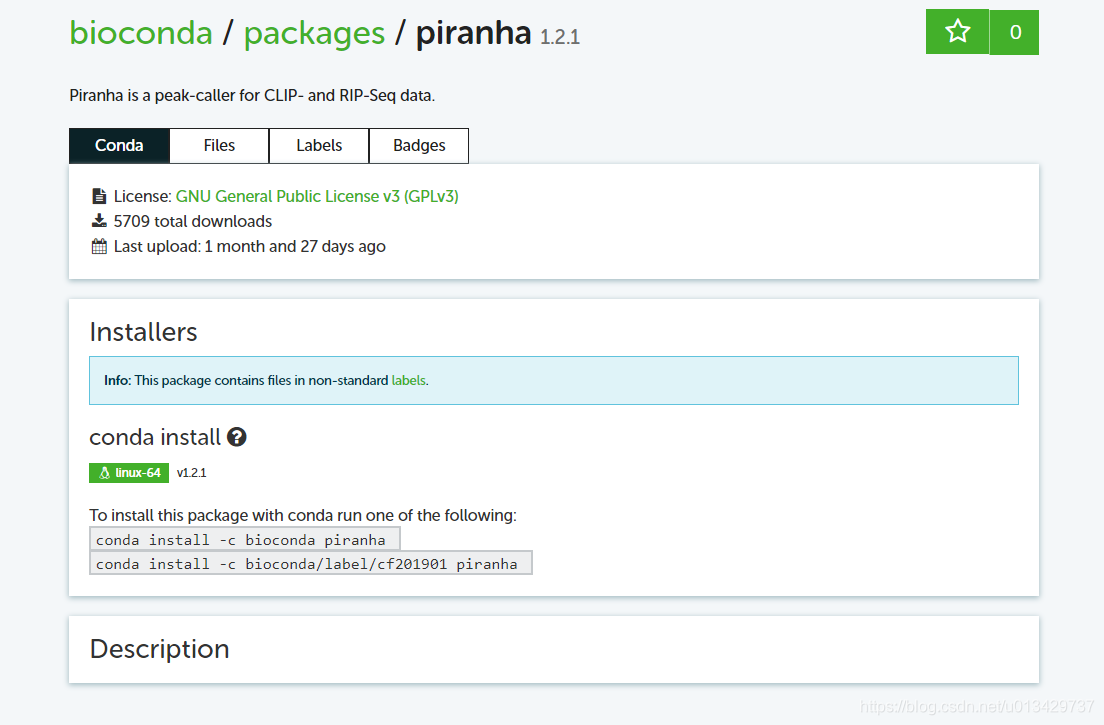Click the last upload calendar icon
The width and height of the screenshot is (1104, 725).
pyautogui.click(x=99, y=246)
